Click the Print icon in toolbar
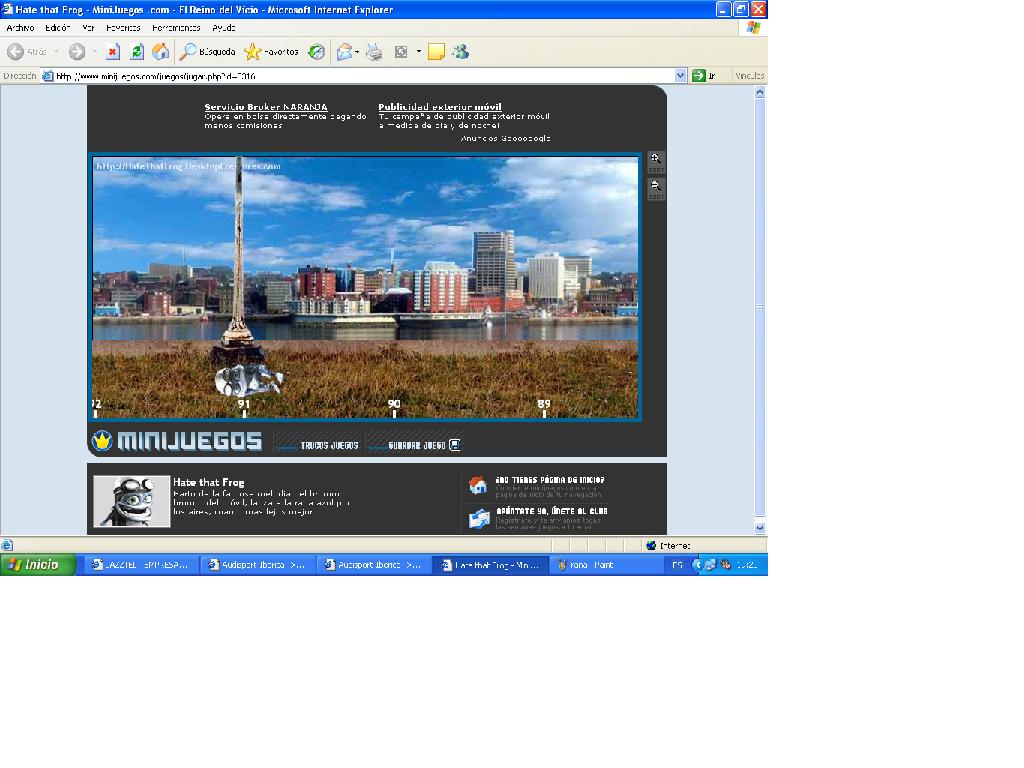Screen dimensions: 1024x768 pyautogui.click(x=374, y=52)
